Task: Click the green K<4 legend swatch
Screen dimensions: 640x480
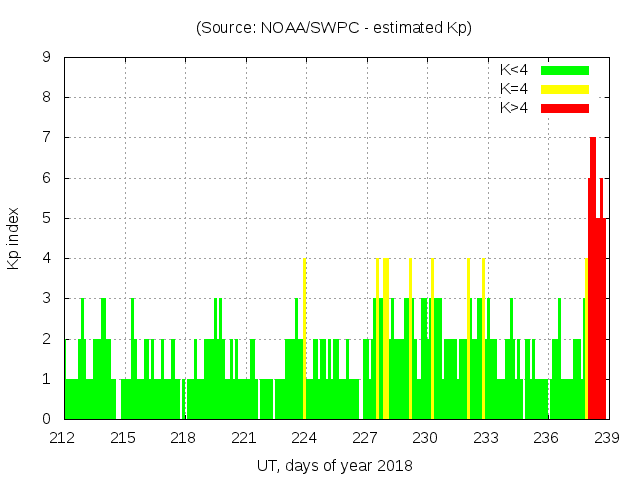Action: coord(565,70)
